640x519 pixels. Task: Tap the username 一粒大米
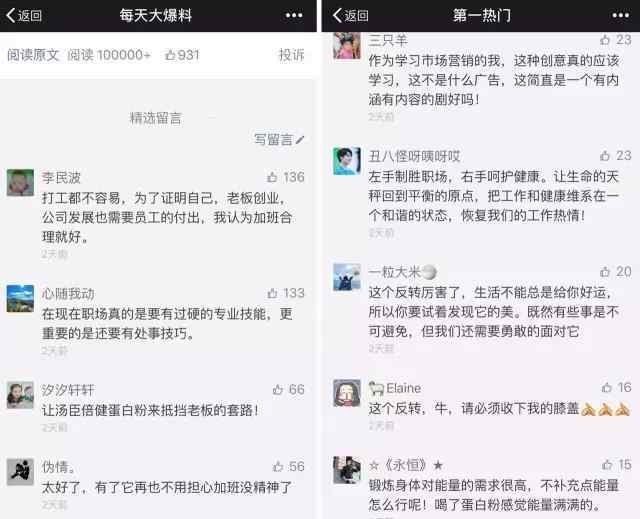coord(394,272)
